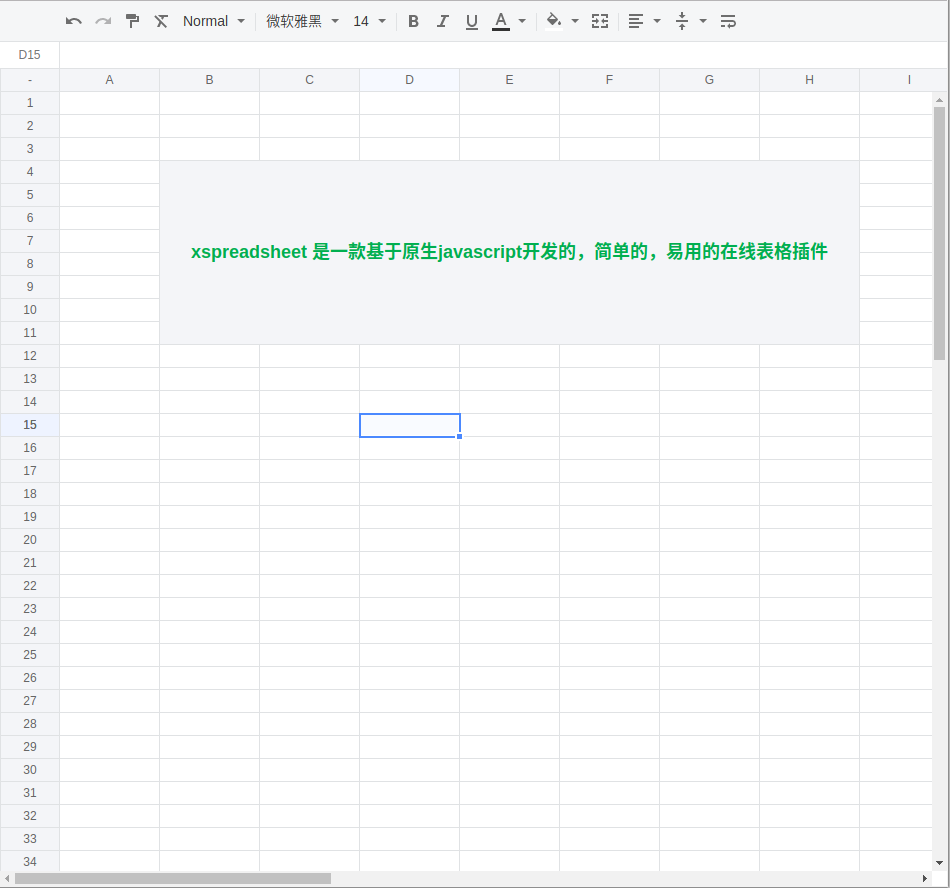Click the Undo icon
The height and width of the screenshot is (888, 950).
click(x=73, y=22)
